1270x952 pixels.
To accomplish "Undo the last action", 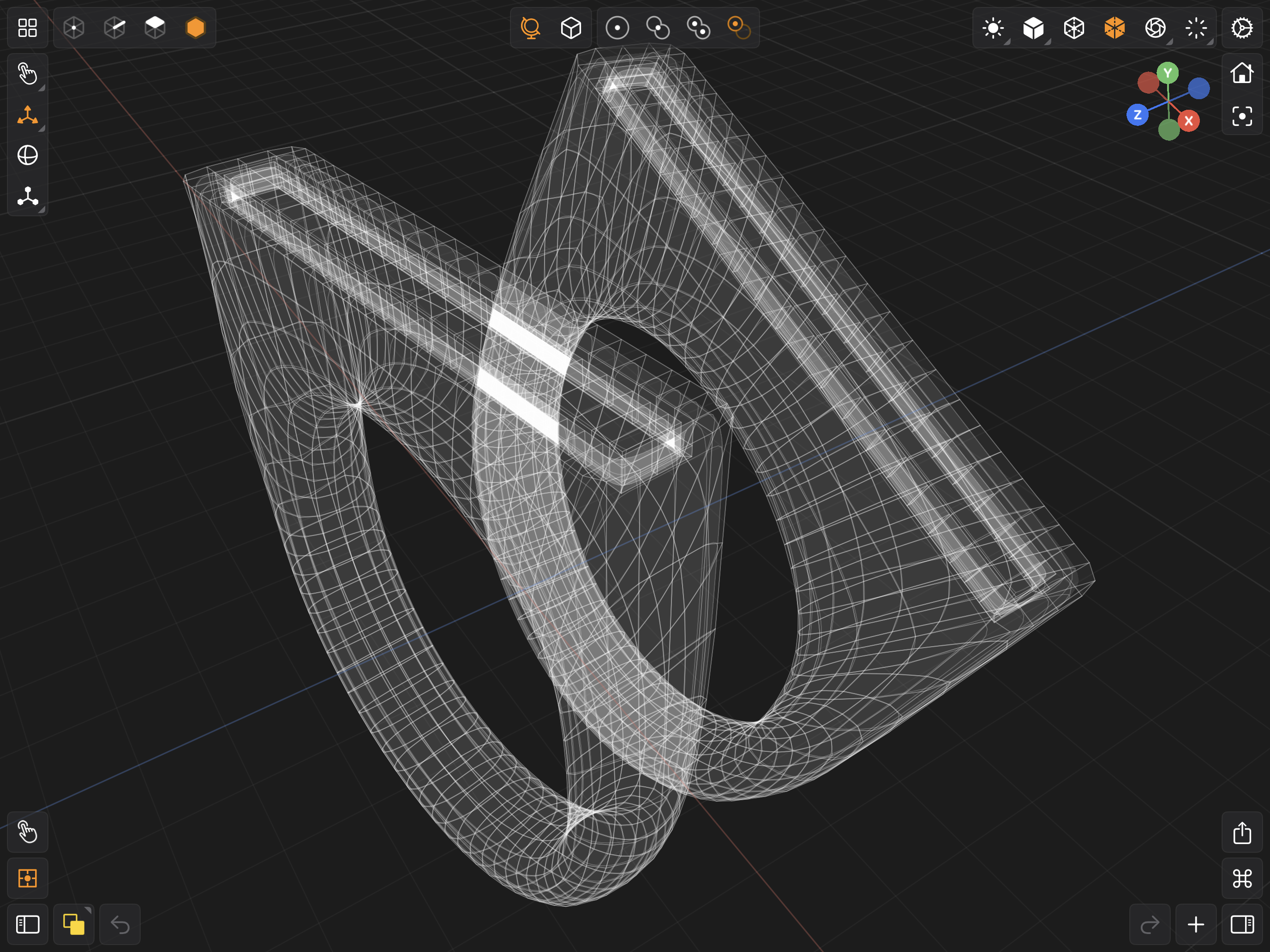I will [120, 924].
